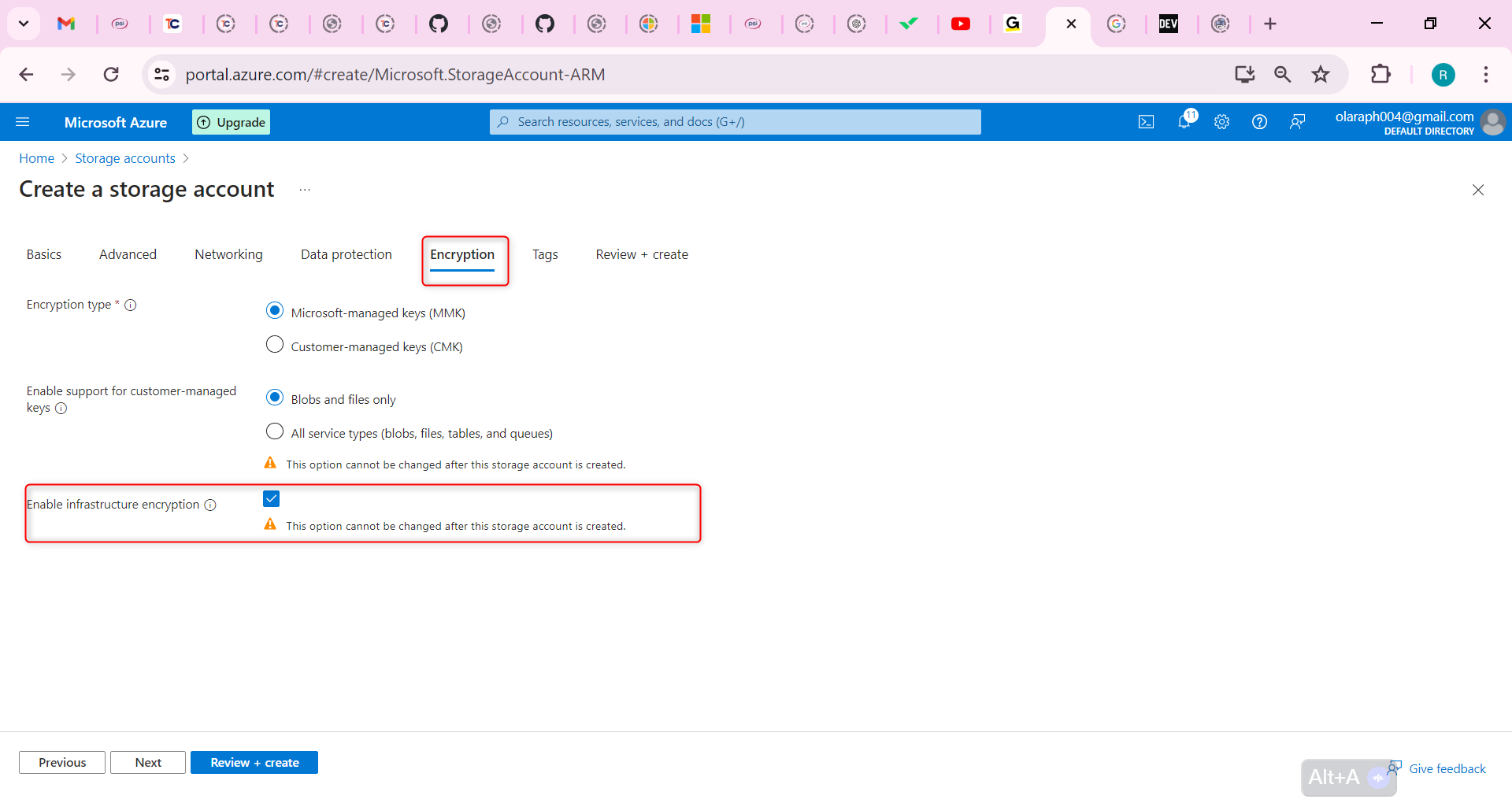This screenshot has width=1512, height=803.
Task: Open the Help question mark pane
Action: [x=1259, y=121]
